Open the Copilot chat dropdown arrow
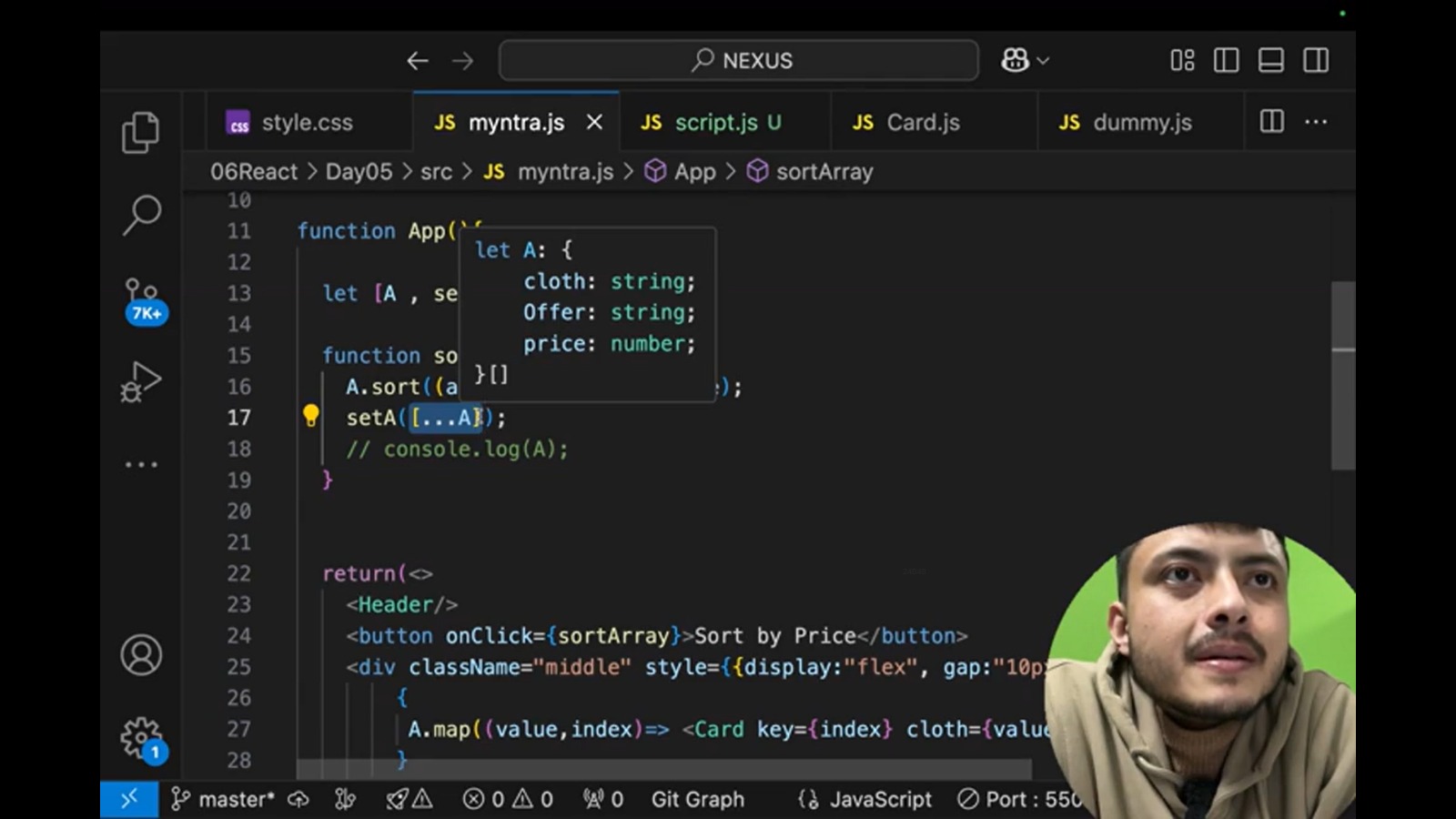The width and height of the screenshot is (1456, 819). pyautogui.click(x=1043, y=61)
